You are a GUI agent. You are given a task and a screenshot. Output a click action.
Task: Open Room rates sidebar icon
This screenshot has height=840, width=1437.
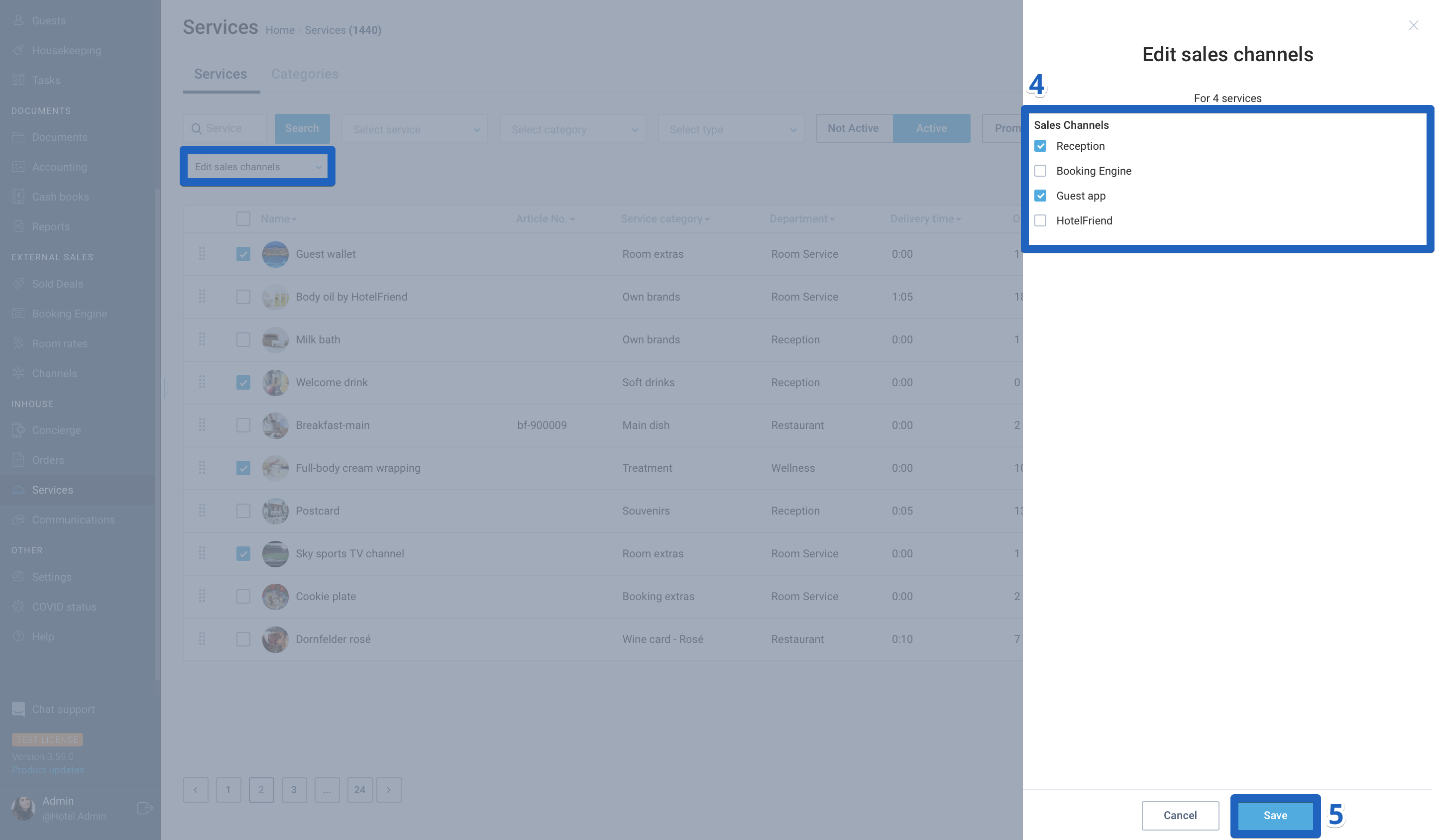point(18,343)
